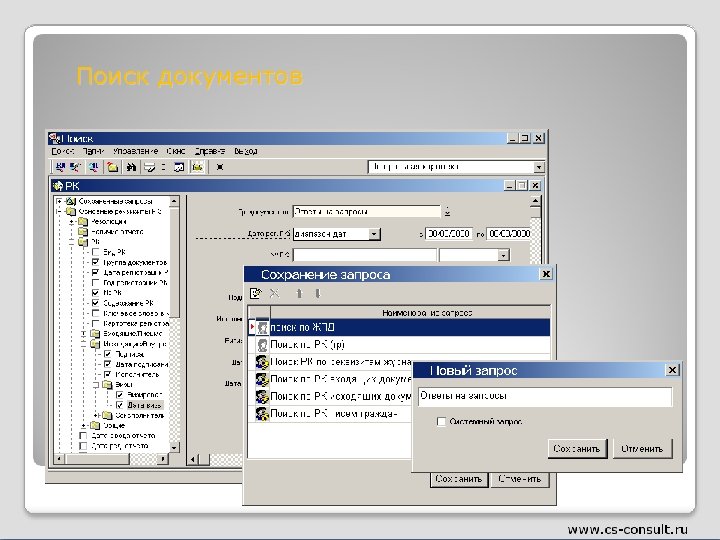This screenshot has height=540, width=720.
Task: Open the combo box in the Поиск toolbar
Action: point(539,167)
